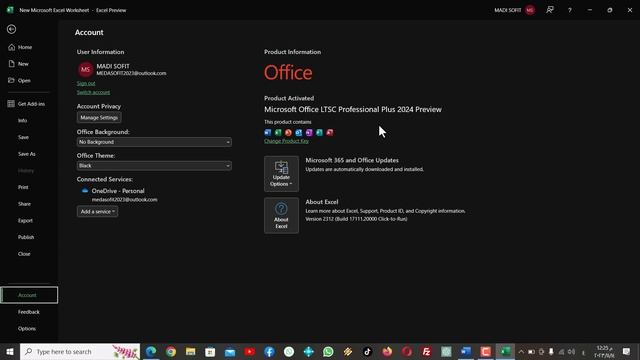This screenshot has width=640, height=360.
Task: Open the Office Theme dropdown
Action: point(154,166)
